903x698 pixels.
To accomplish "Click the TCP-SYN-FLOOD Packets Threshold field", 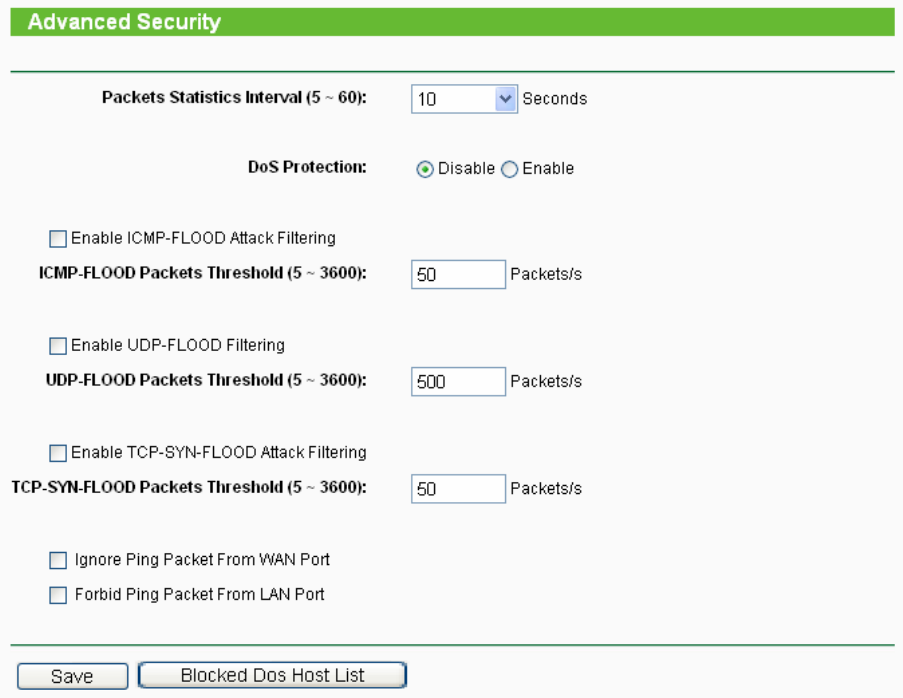I will point(458,489).
